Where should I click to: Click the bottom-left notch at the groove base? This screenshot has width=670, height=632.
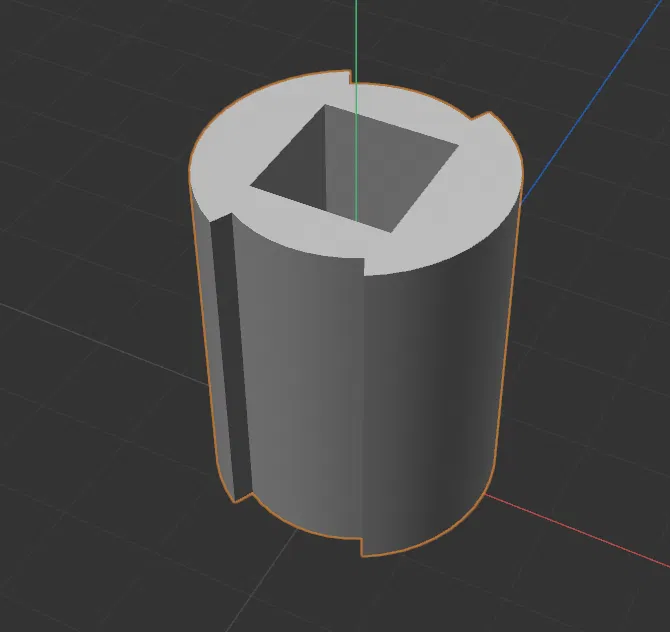[x=243, y=497]
